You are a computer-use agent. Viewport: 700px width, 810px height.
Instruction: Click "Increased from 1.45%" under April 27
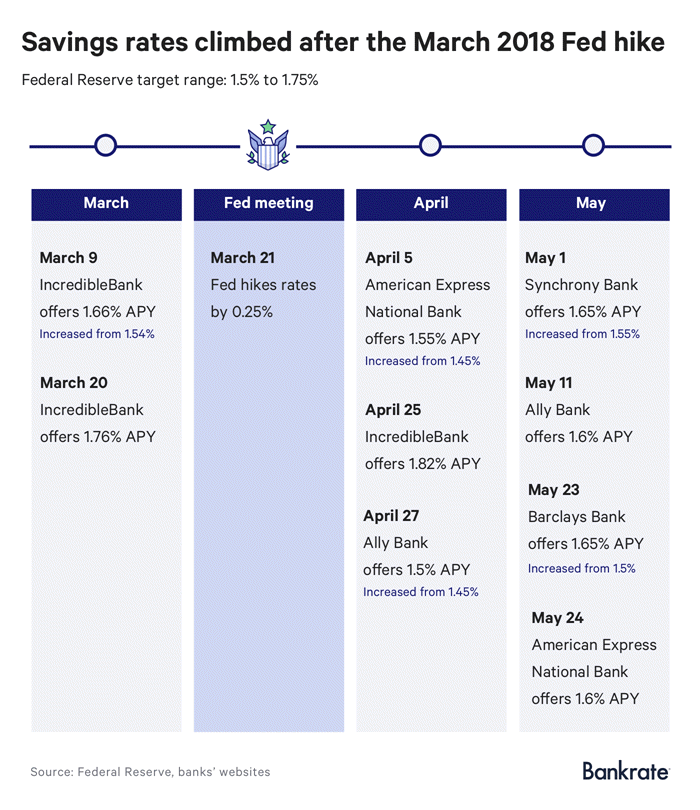[421, 592]
